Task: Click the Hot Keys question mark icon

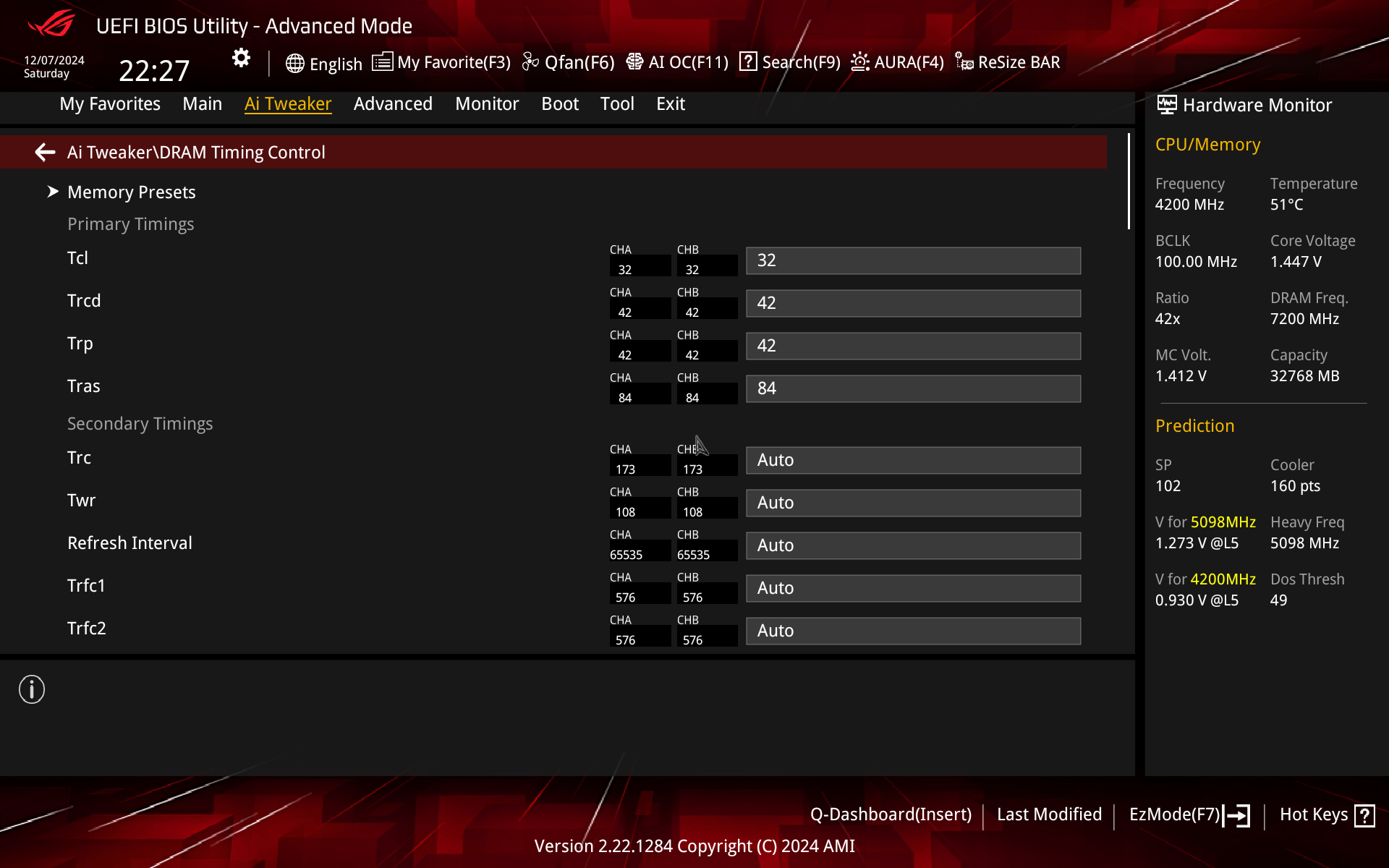Action: pyautogui.click(x=1364, y=816)
